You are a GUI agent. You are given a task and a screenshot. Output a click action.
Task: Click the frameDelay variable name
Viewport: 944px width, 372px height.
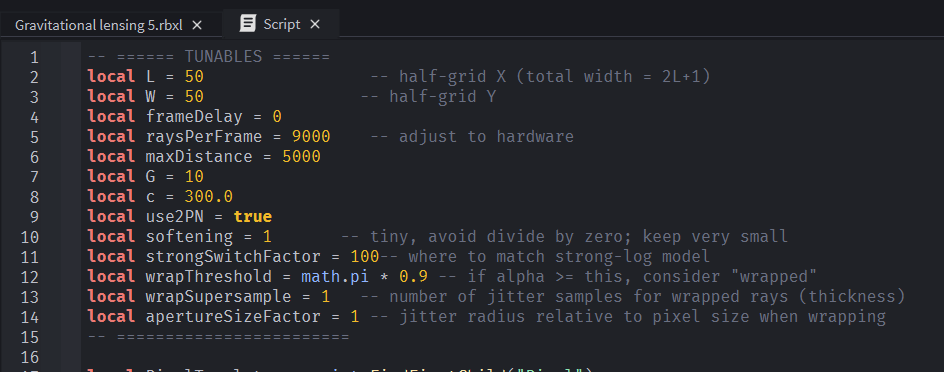[194, 116]
